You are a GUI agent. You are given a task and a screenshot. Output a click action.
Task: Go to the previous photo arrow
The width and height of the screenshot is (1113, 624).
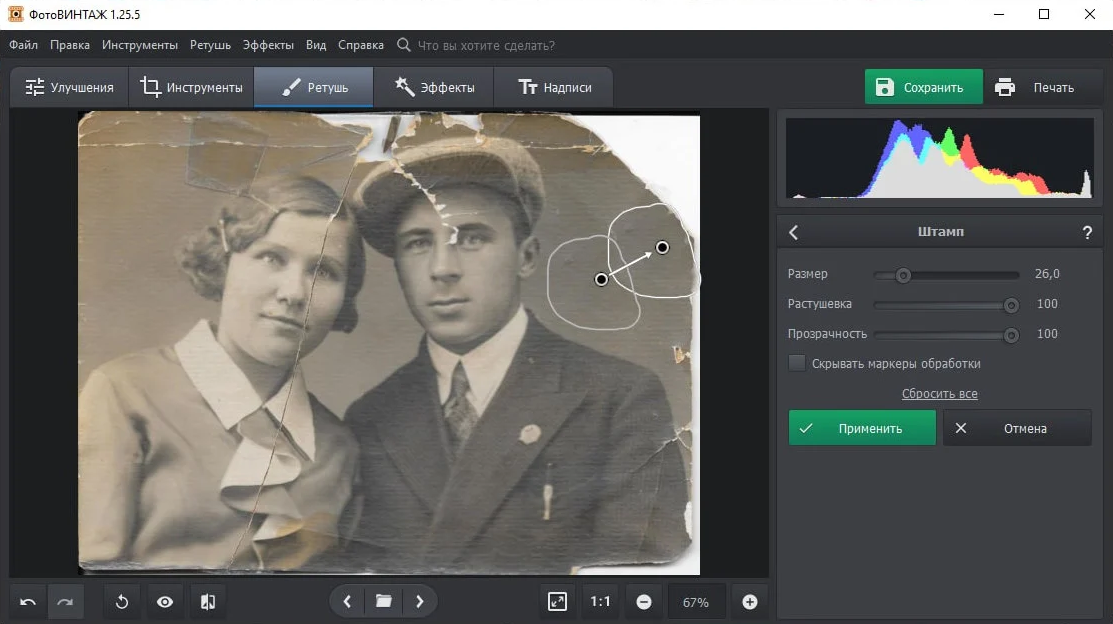click(x=347, y=601)
